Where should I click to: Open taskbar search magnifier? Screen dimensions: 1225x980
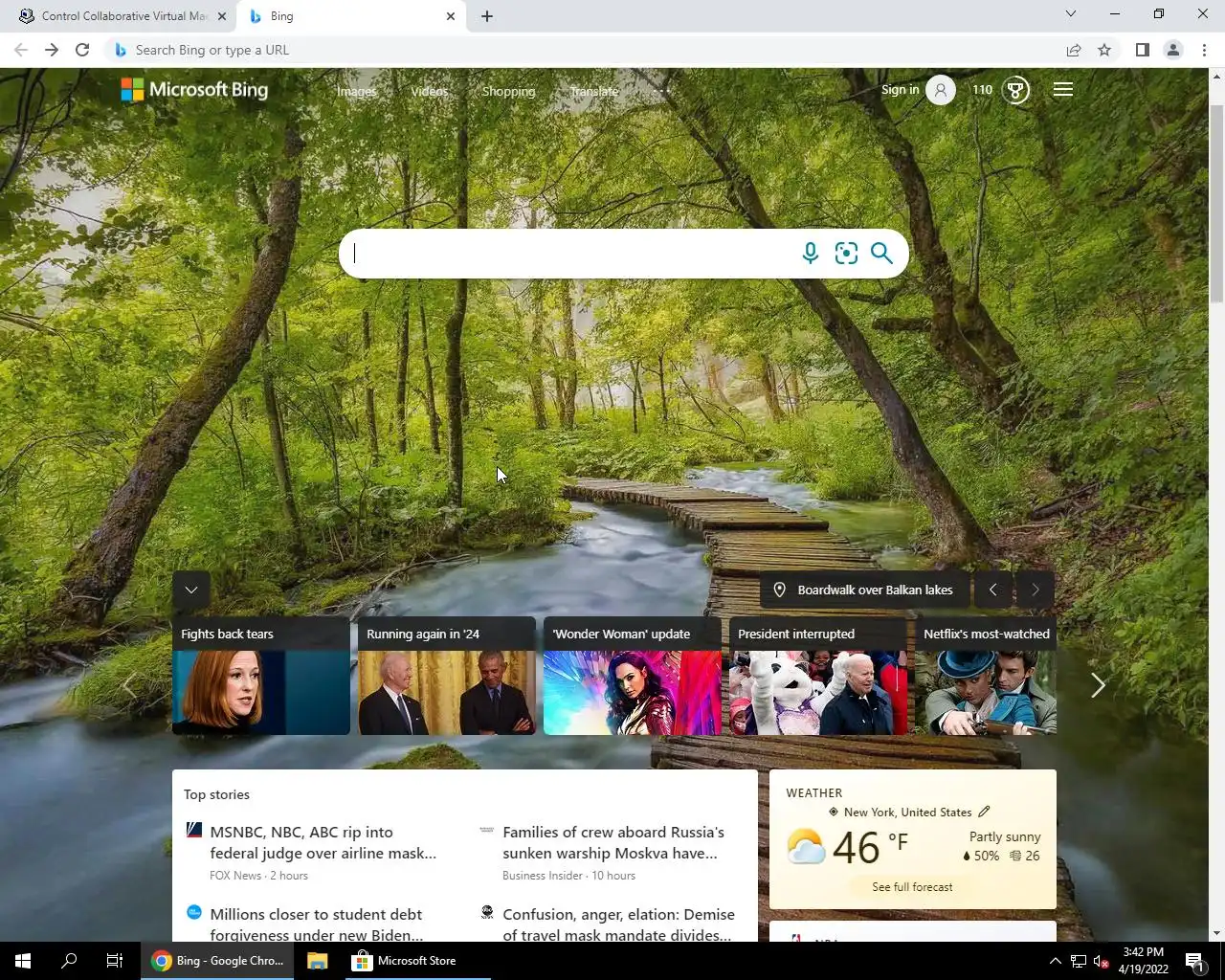click(69, 961)
